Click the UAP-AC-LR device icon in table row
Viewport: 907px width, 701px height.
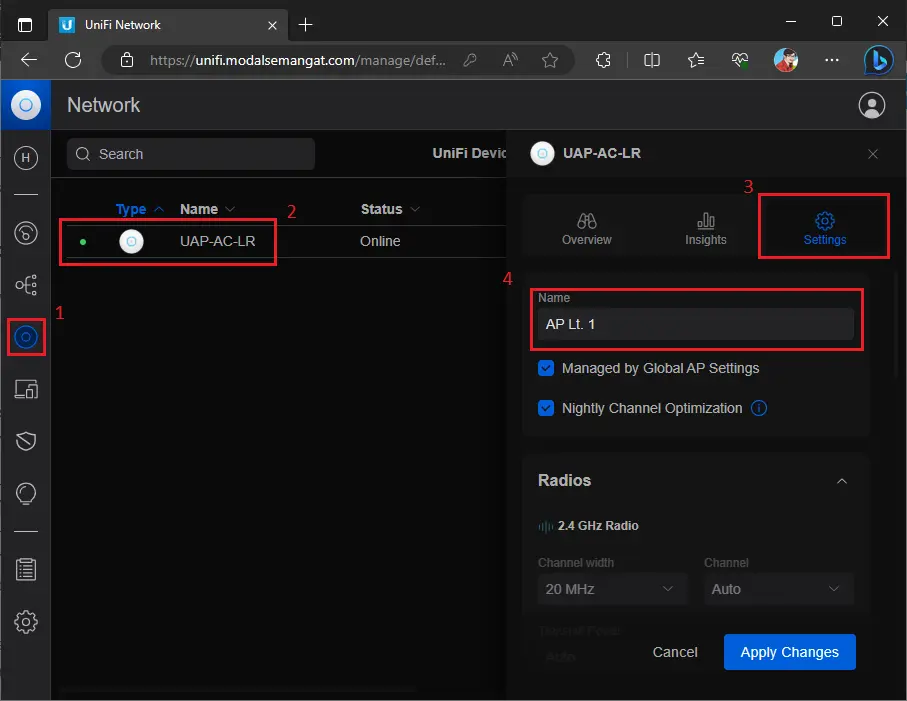[x=131, y=241]
